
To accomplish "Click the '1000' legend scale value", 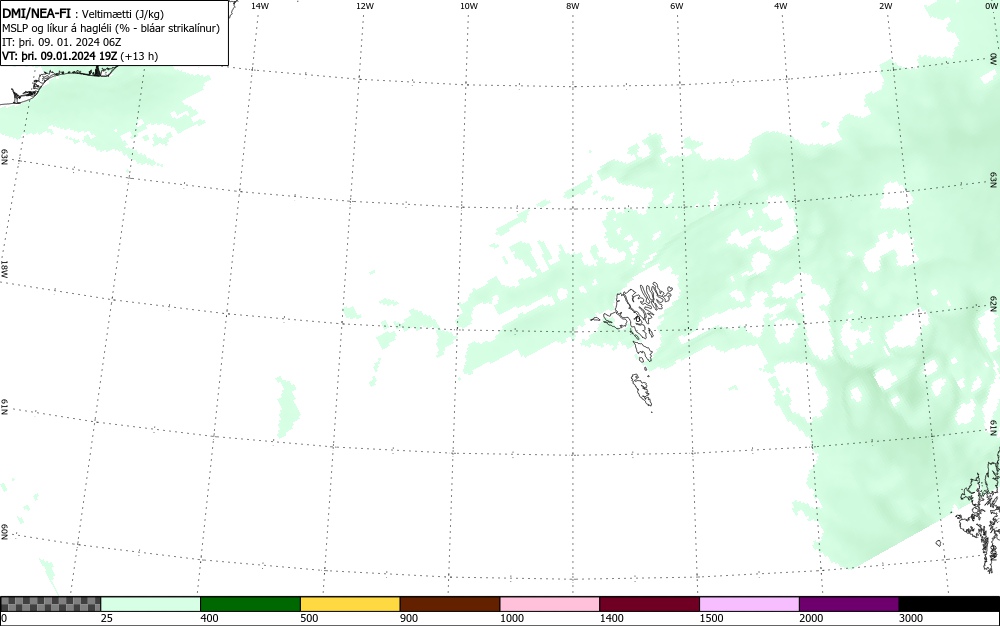I will pyautogui.click(x=511, y=618).
